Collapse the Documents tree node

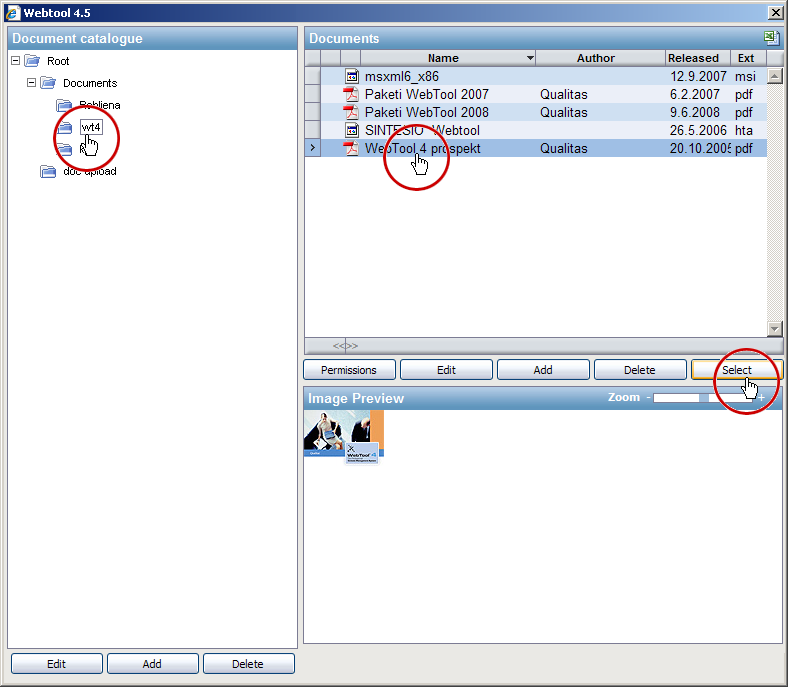(x=31, y=83)
